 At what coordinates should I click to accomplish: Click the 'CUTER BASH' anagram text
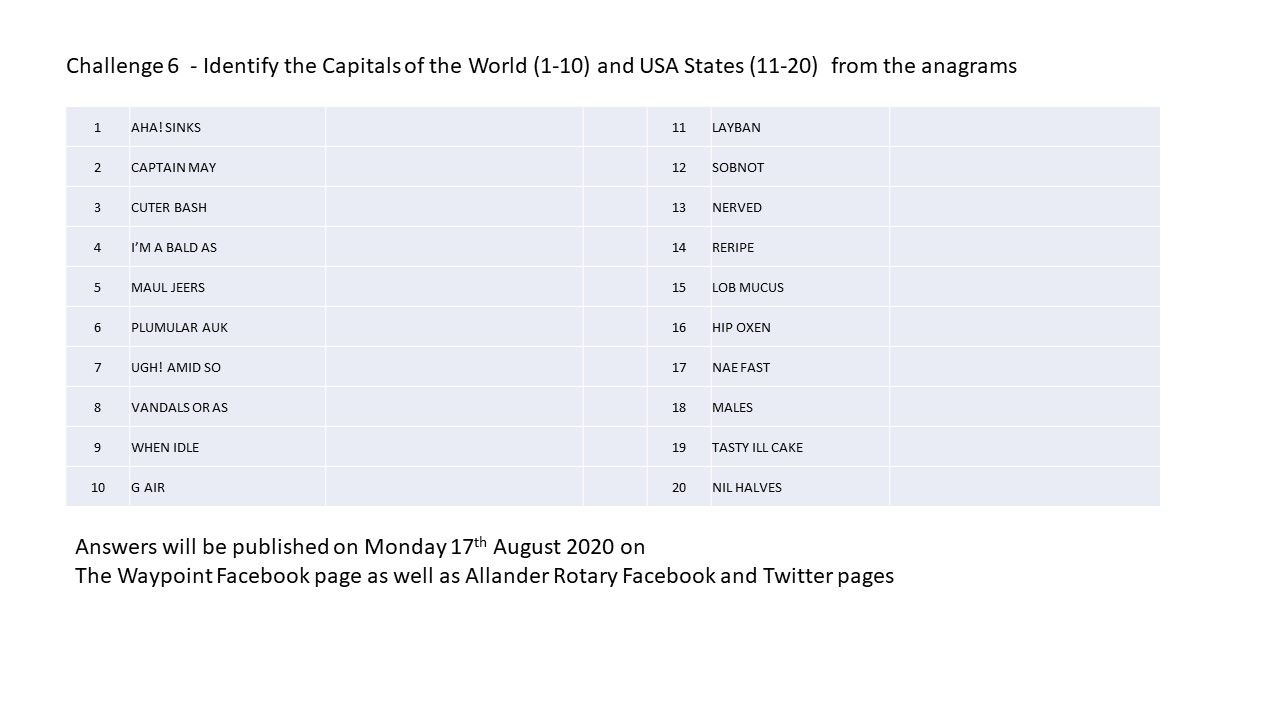pos(169,208)
